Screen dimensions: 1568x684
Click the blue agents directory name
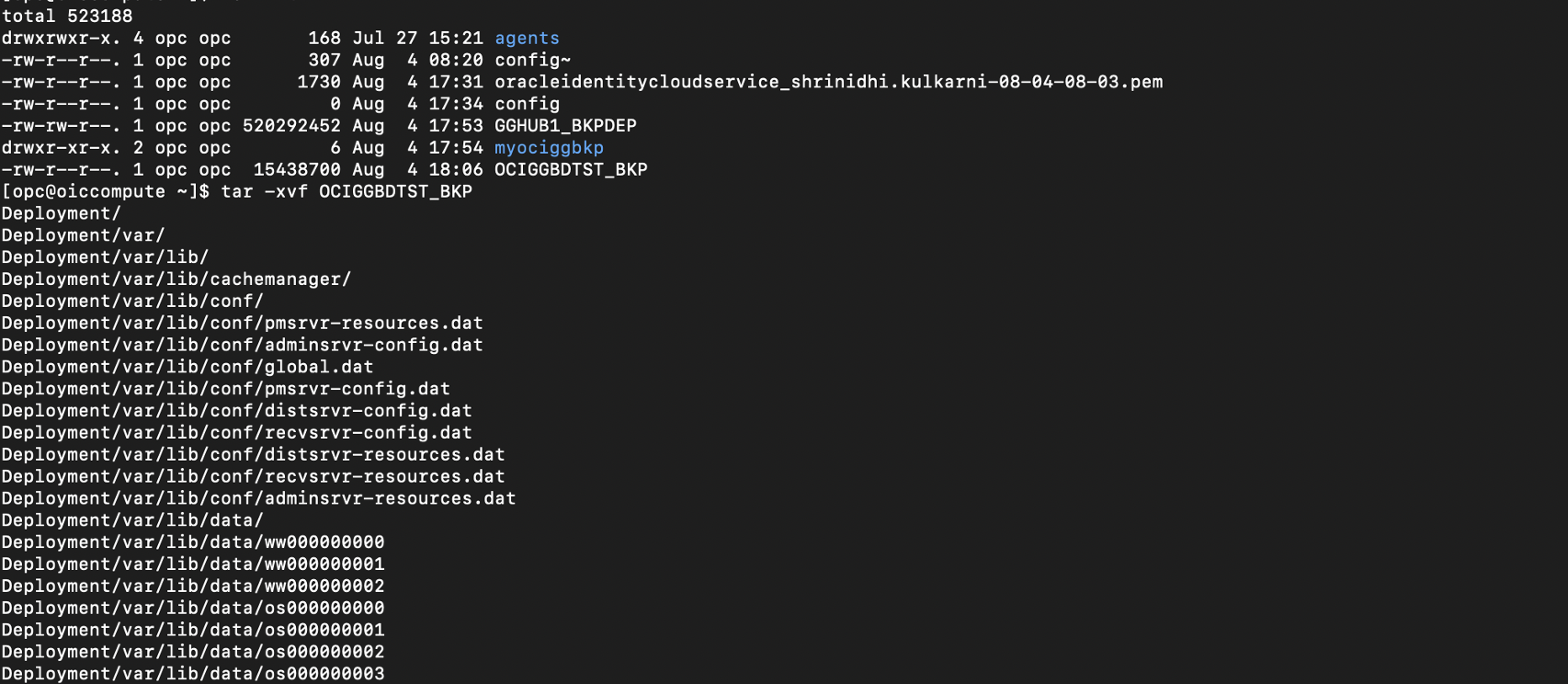pyautogui.click(x=527, y=38)
